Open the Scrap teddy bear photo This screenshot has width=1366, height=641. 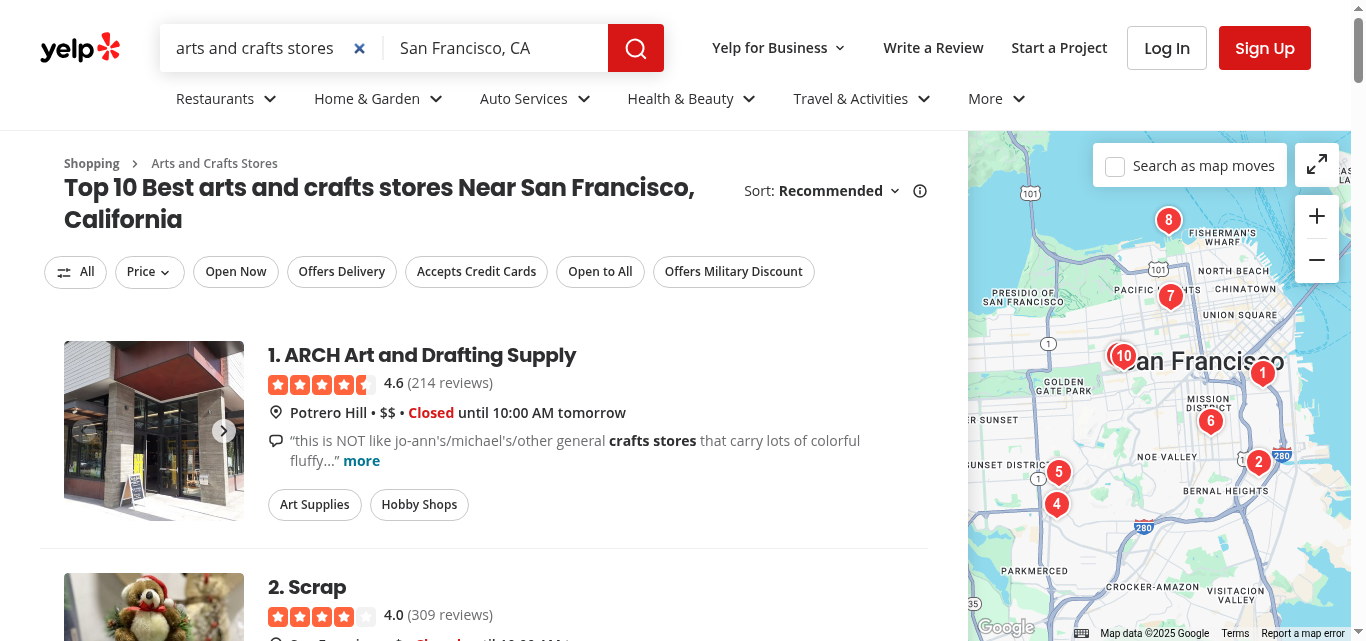154,607
